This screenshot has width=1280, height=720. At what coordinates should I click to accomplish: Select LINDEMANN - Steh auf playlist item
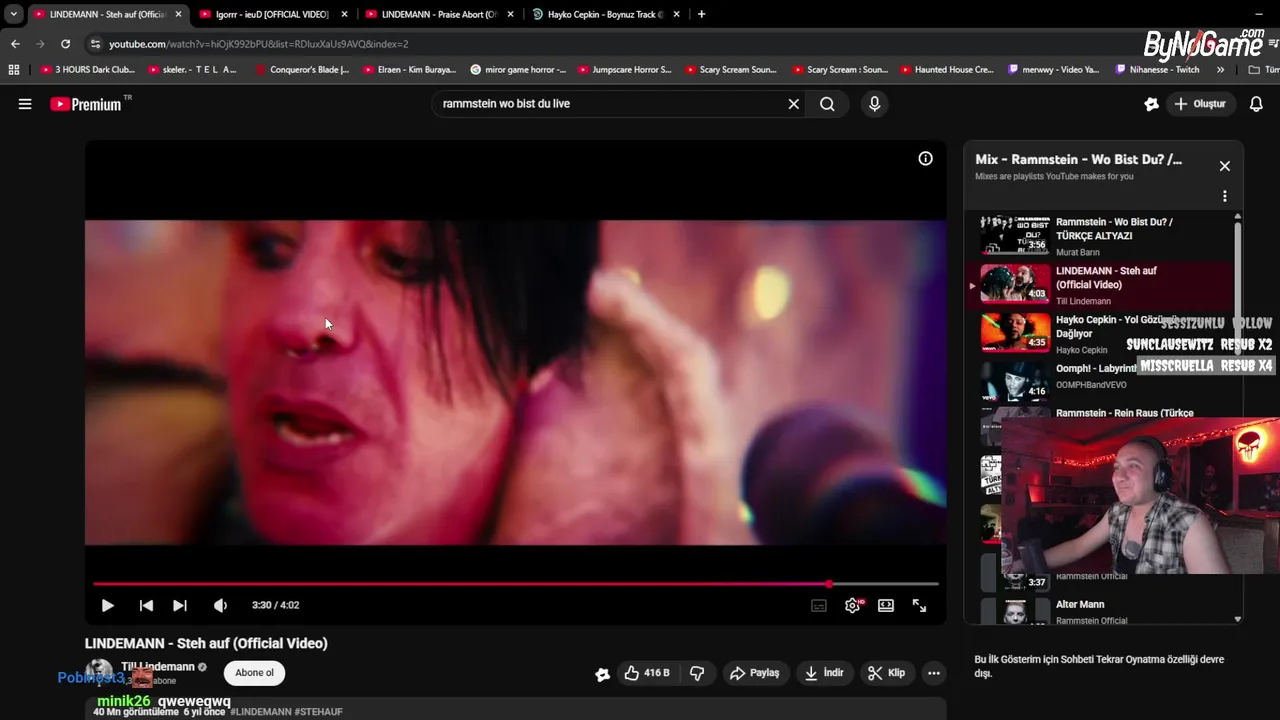click(1100, 285)
